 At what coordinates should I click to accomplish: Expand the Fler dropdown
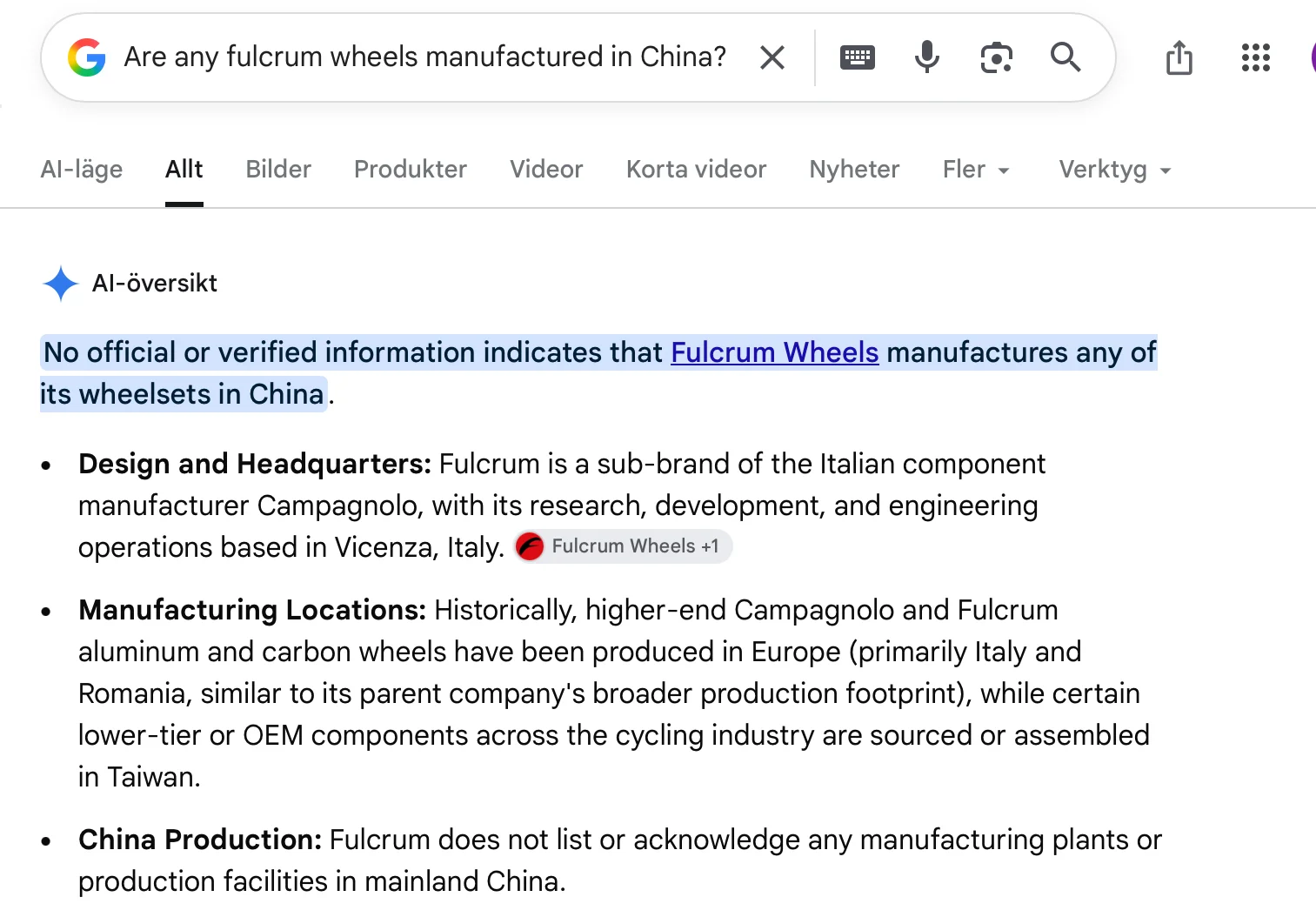coord(976,170)
